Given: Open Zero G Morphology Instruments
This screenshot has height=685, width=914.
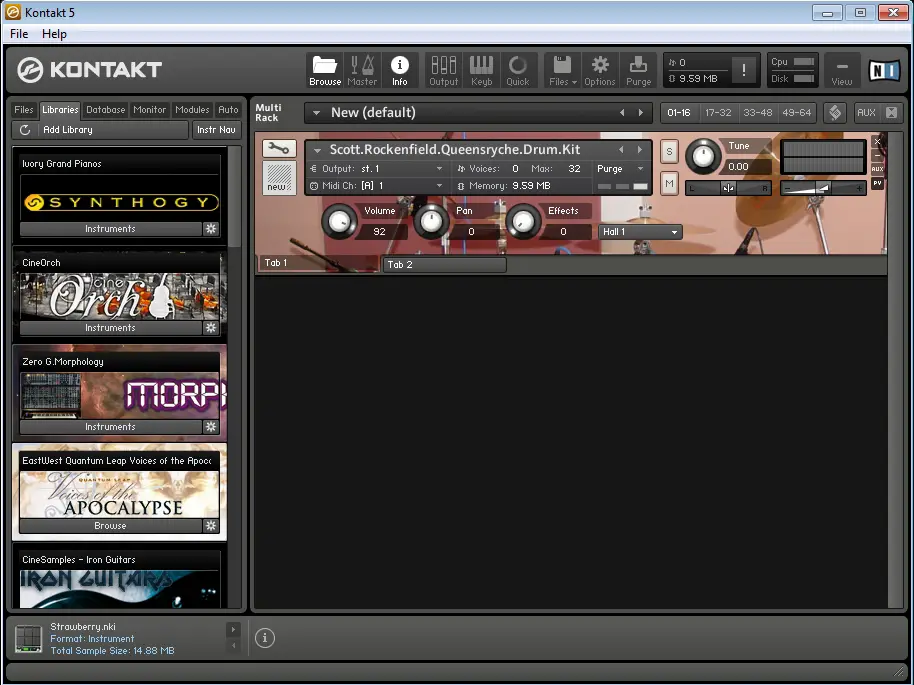Looking at the screenshot, I should tap(110, 427).
